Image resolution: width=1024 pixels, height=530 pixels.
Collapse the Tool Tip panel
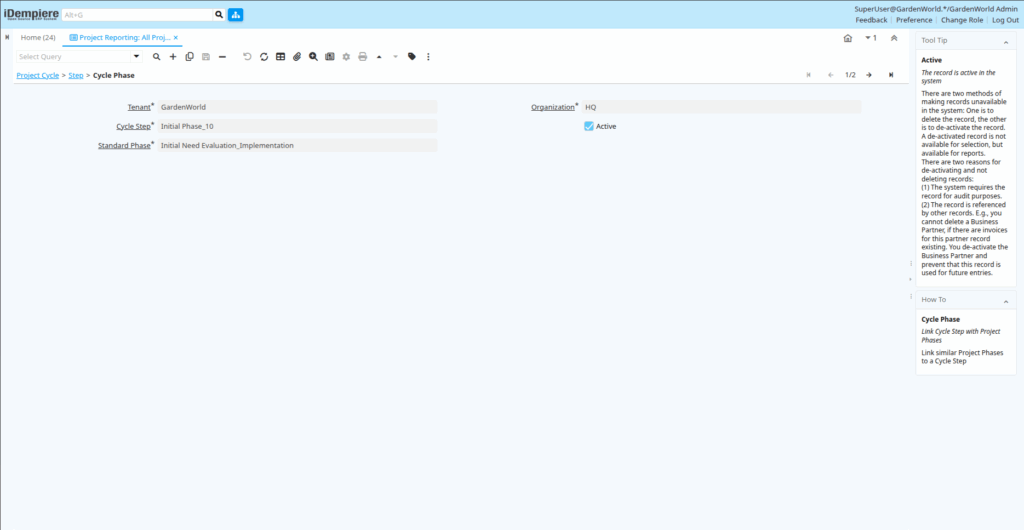[x=1006, y=42]
